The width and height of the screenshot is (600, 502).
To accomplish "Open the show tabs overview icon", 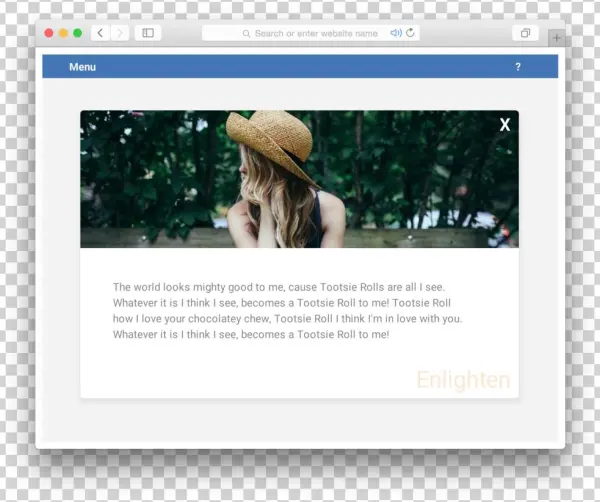I will pos(525,33).
